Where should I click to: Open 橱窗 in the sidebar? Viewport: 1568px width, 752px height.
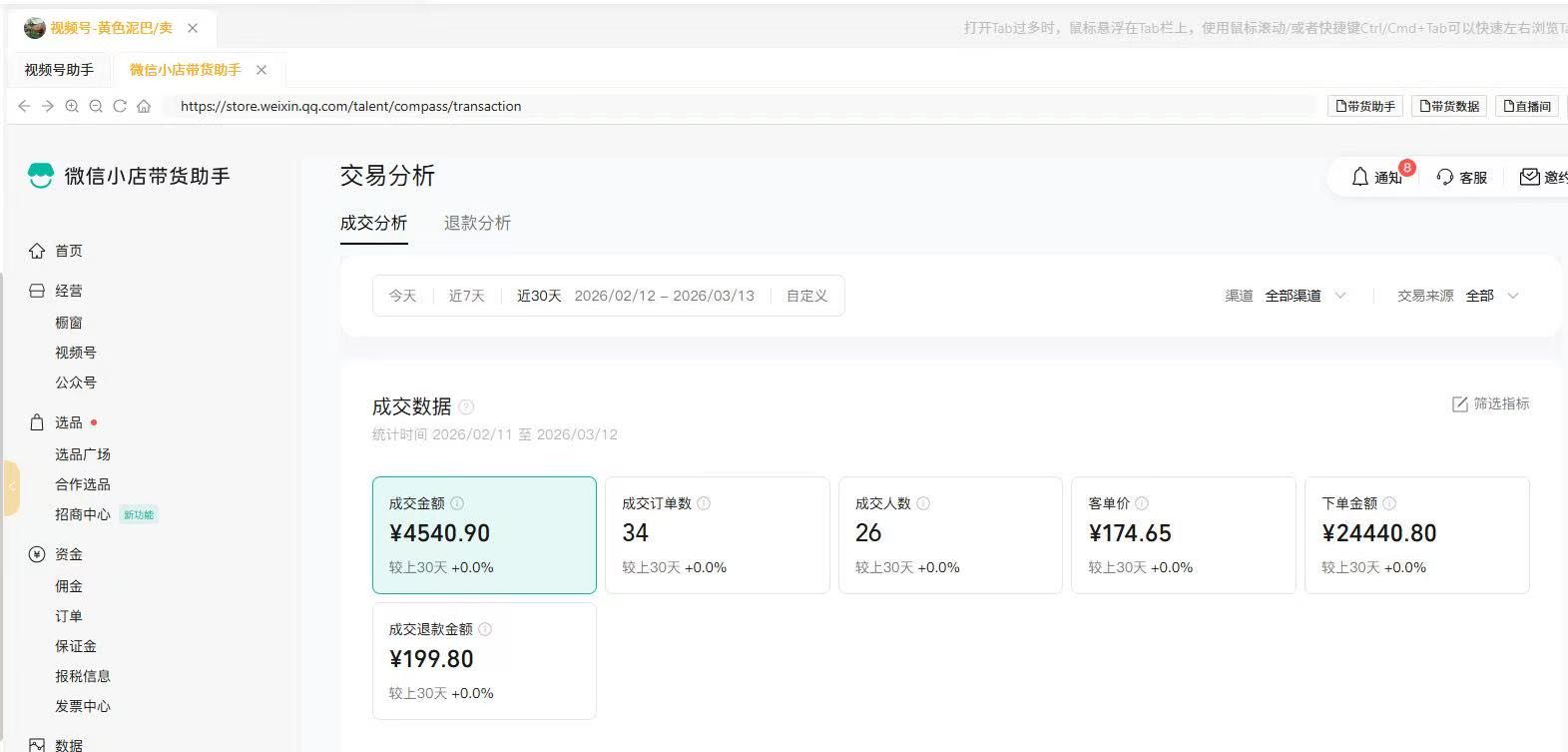point(69,323)
